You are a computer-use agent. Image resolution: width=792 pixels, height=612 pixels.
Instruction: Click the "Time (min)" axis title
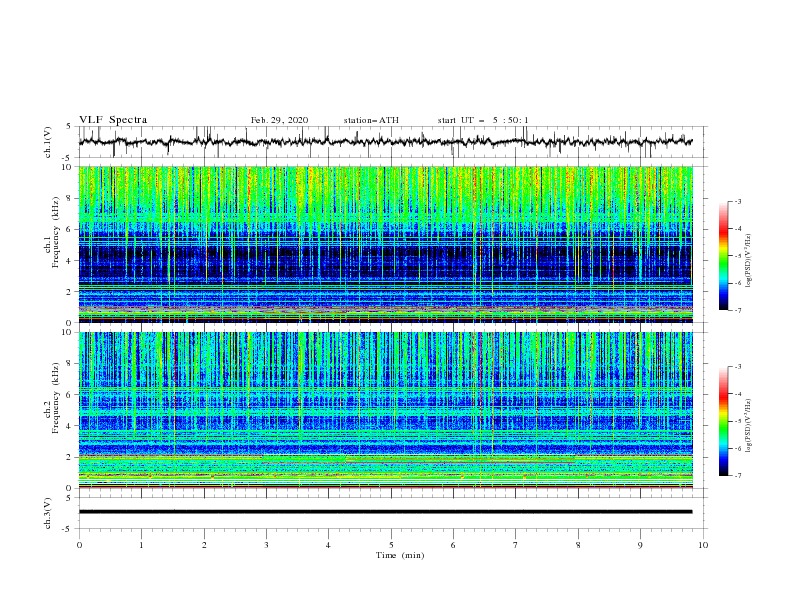[x=400, y=555]
